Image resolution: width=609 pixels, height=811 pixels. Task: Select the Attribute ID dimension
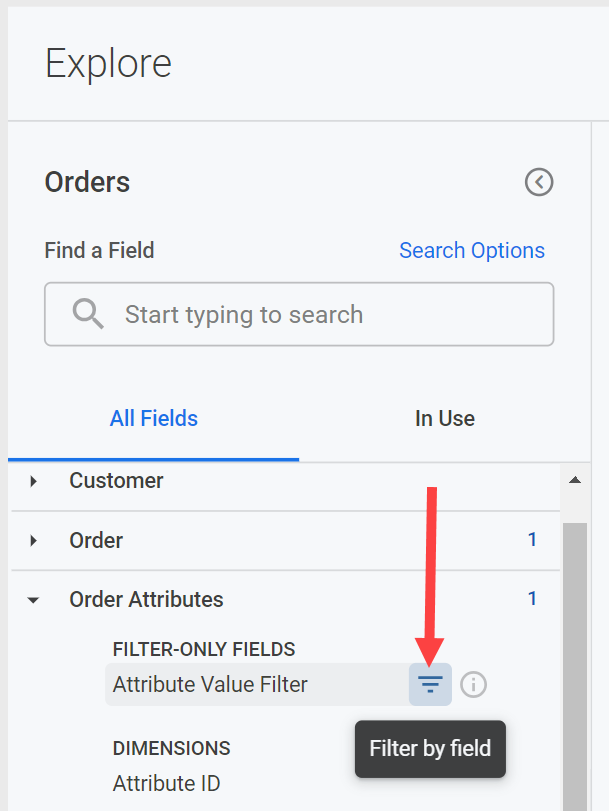tap(166, 783)
